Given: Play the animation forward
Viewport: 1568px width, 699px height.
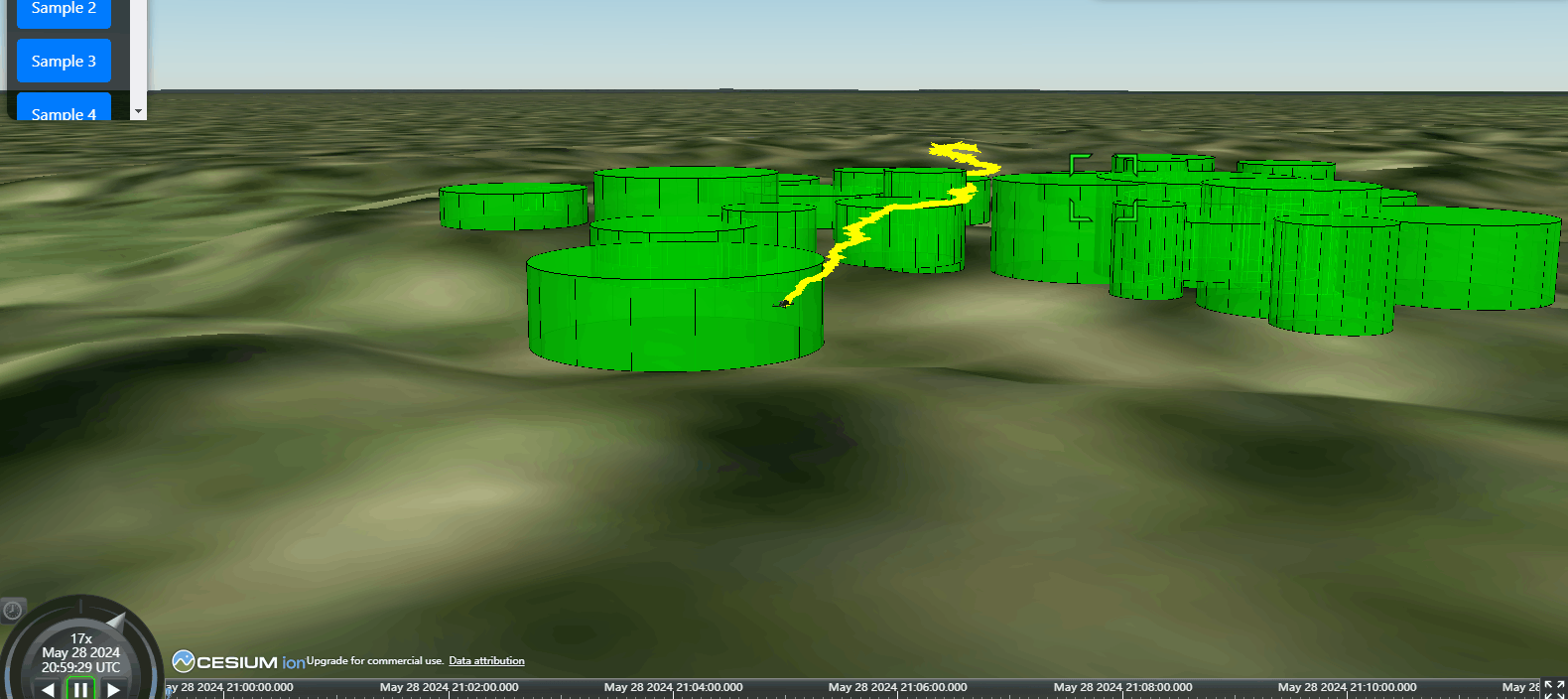Looking at the screenshot, I should (x=114, y=688).
